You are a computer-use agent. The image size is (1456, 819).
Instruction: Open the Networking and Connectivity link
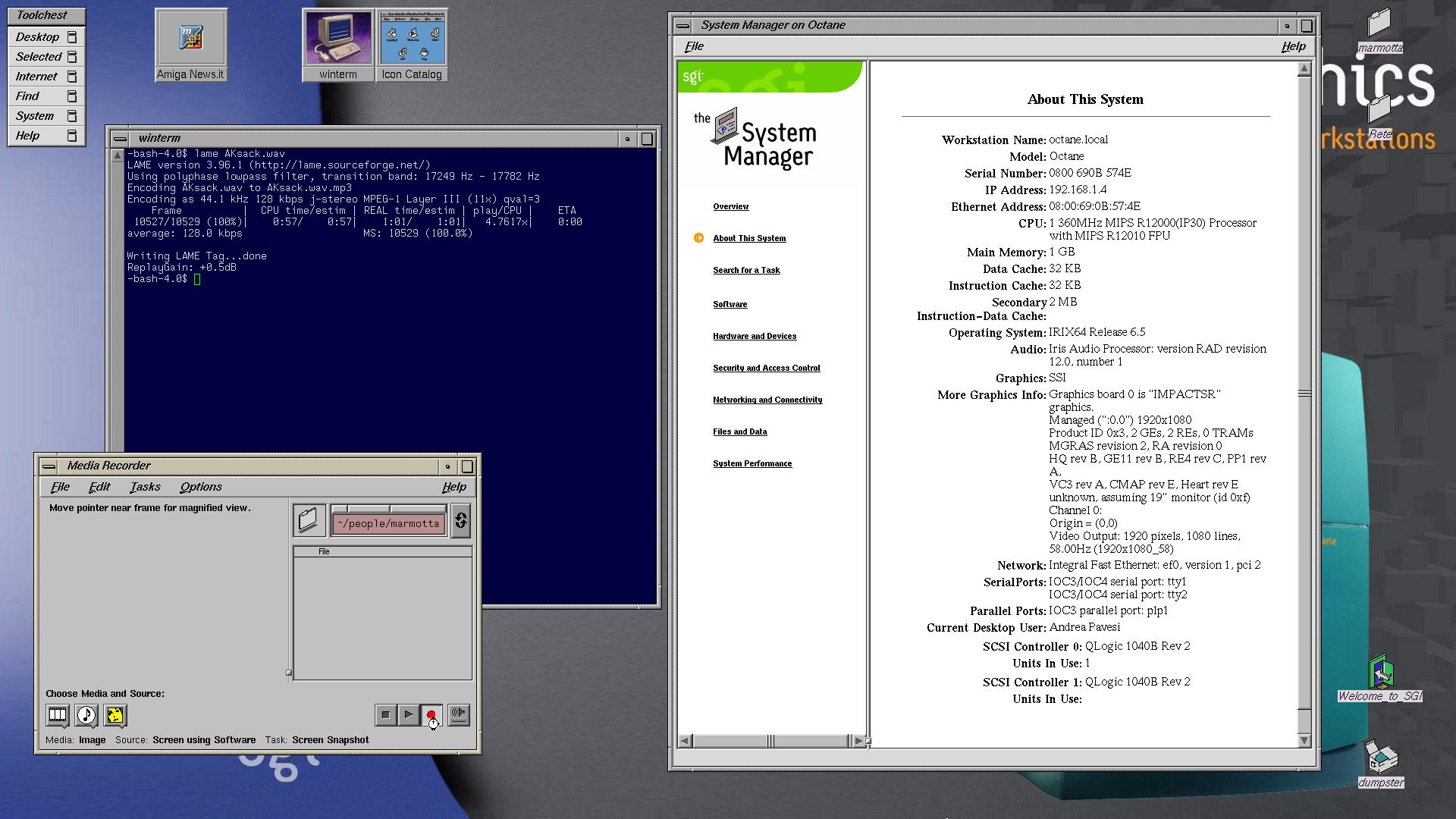(767, 400)
